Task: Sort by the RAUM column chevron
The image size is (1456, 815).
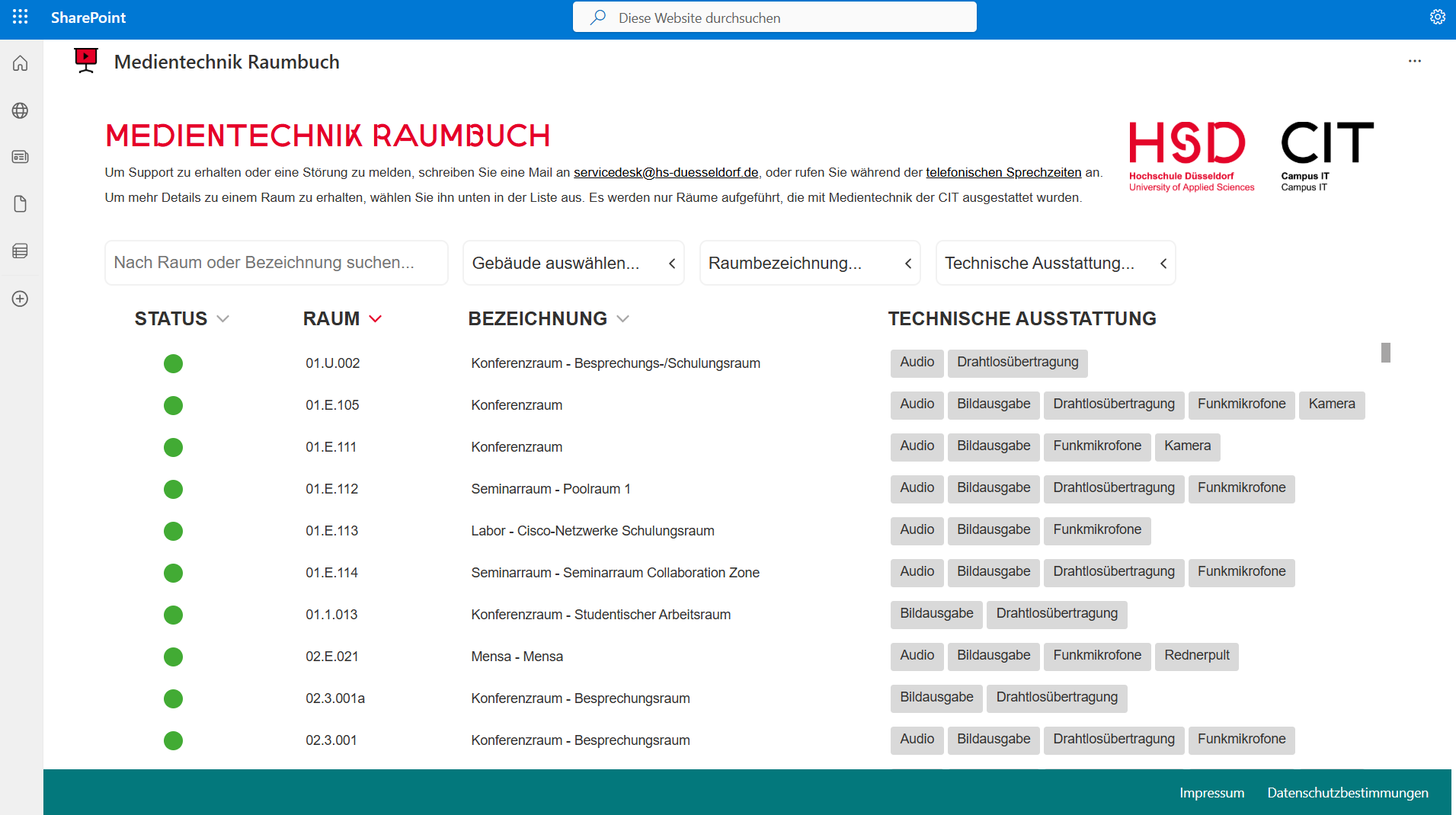Action: (376, 318)
